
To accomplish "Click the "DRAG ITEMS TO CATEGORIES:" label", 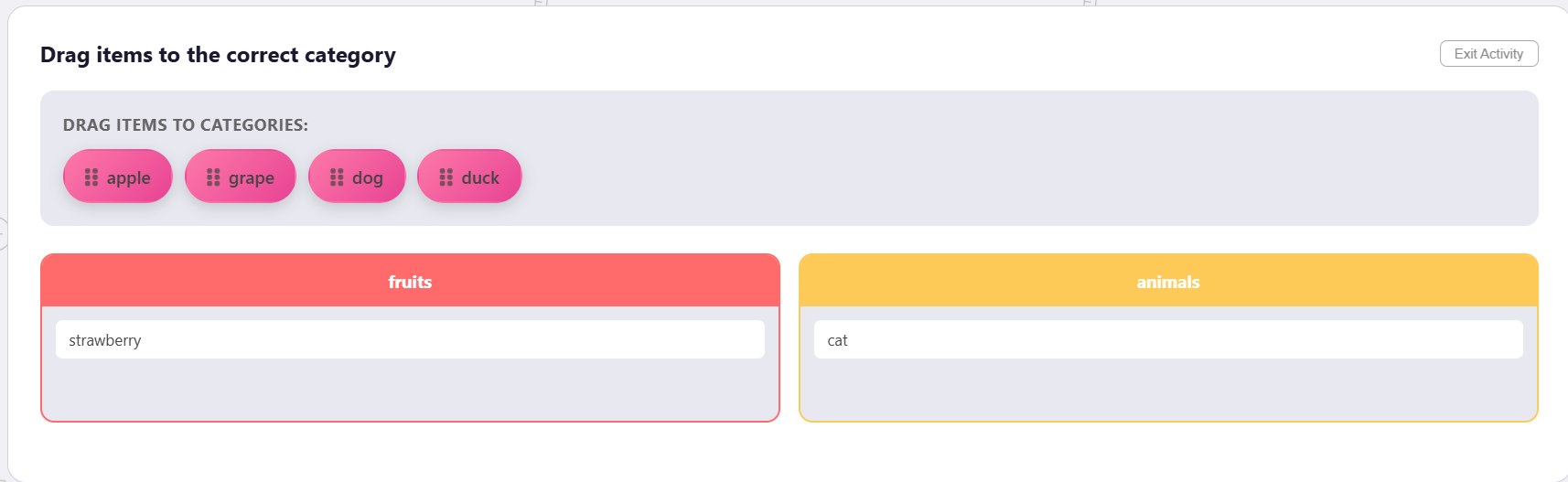I will pyautogui.click(x=186, y=125).
